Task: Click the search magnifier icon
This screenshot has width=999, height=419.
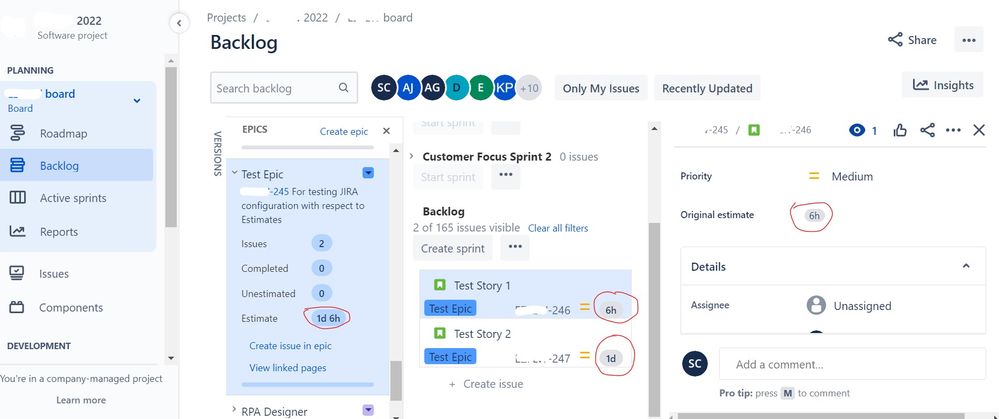Action: [343, 88]
